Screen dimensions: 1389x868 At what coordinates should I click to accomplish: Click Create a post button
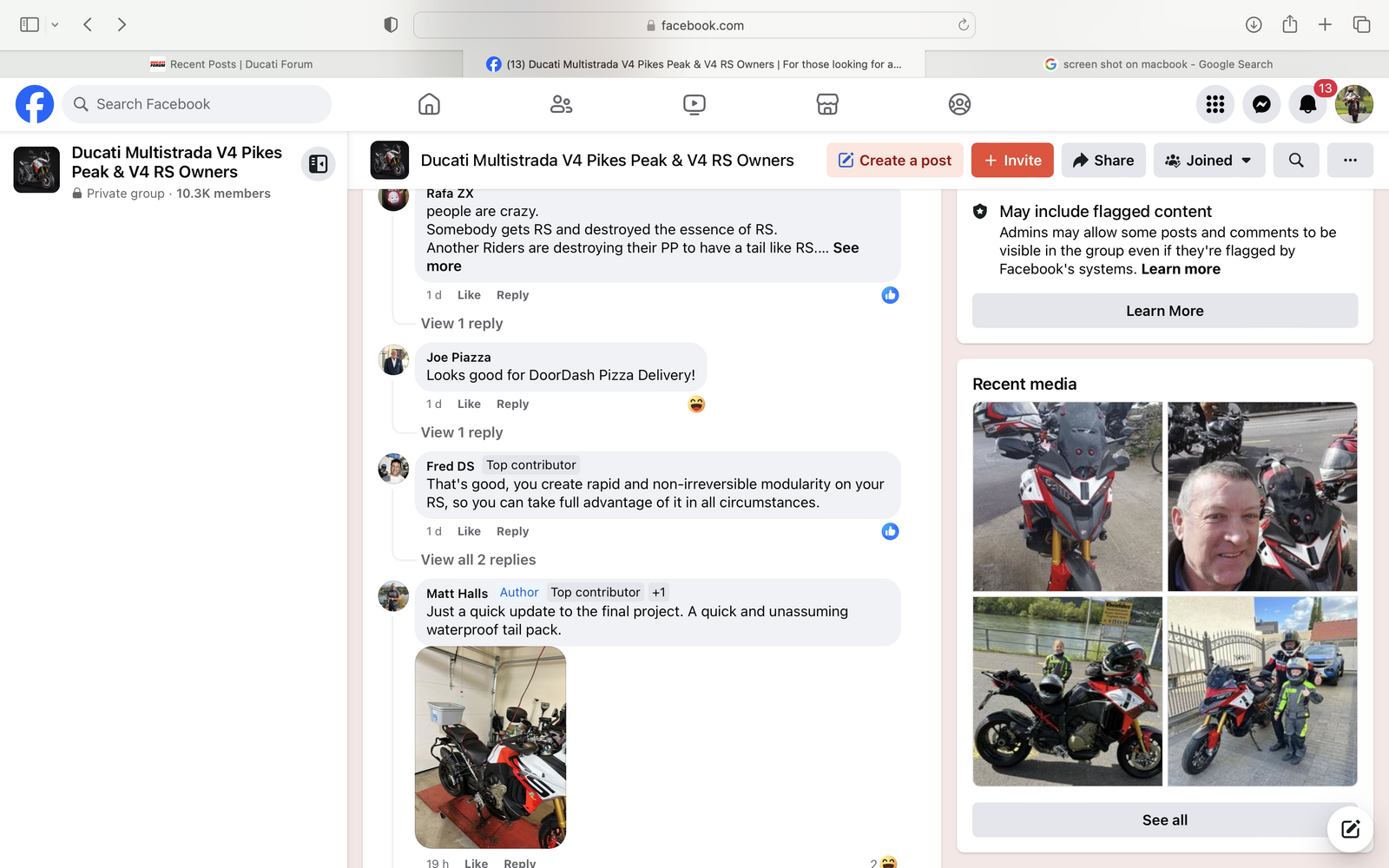[x=895, y=161]
